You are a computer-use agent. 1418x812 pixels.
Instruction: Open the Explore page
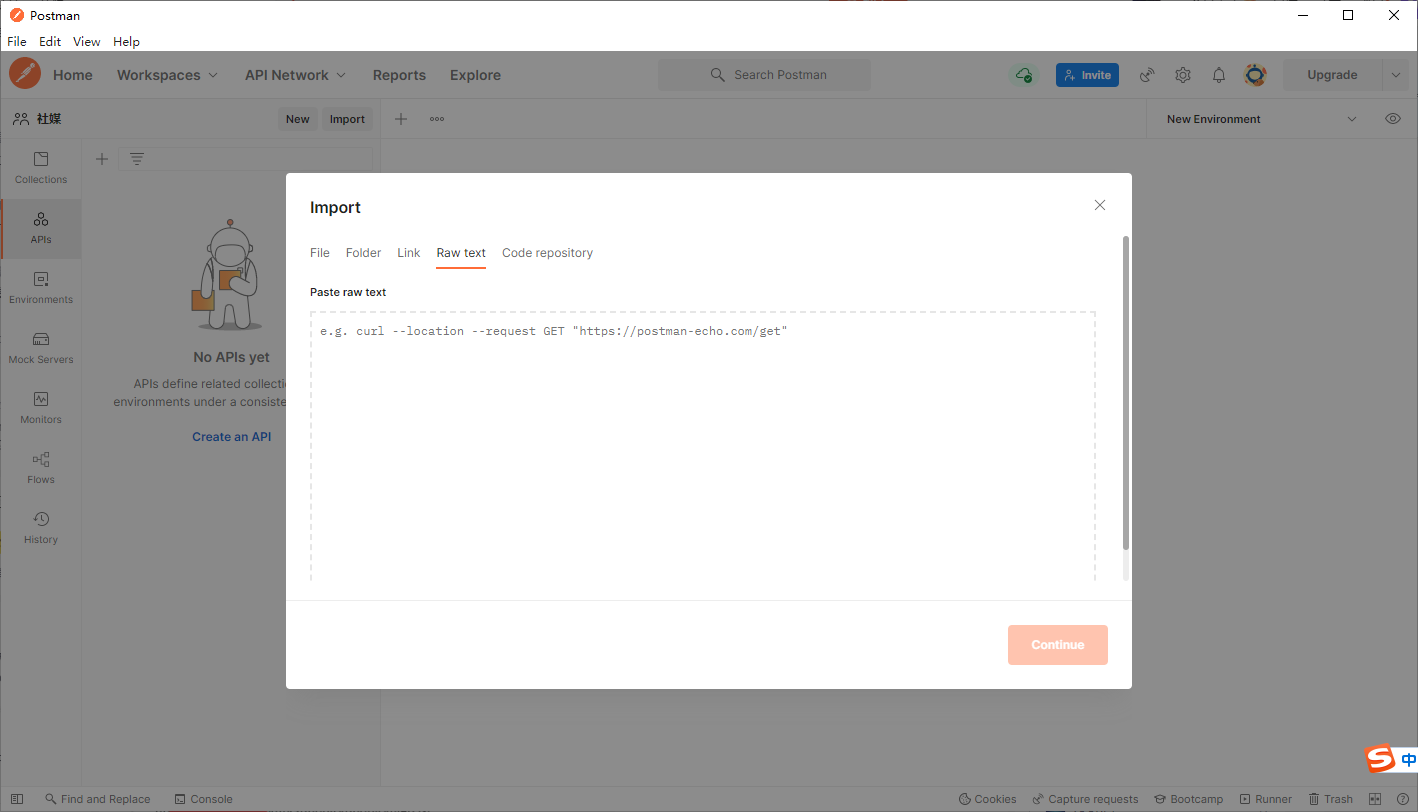(475, 75)
